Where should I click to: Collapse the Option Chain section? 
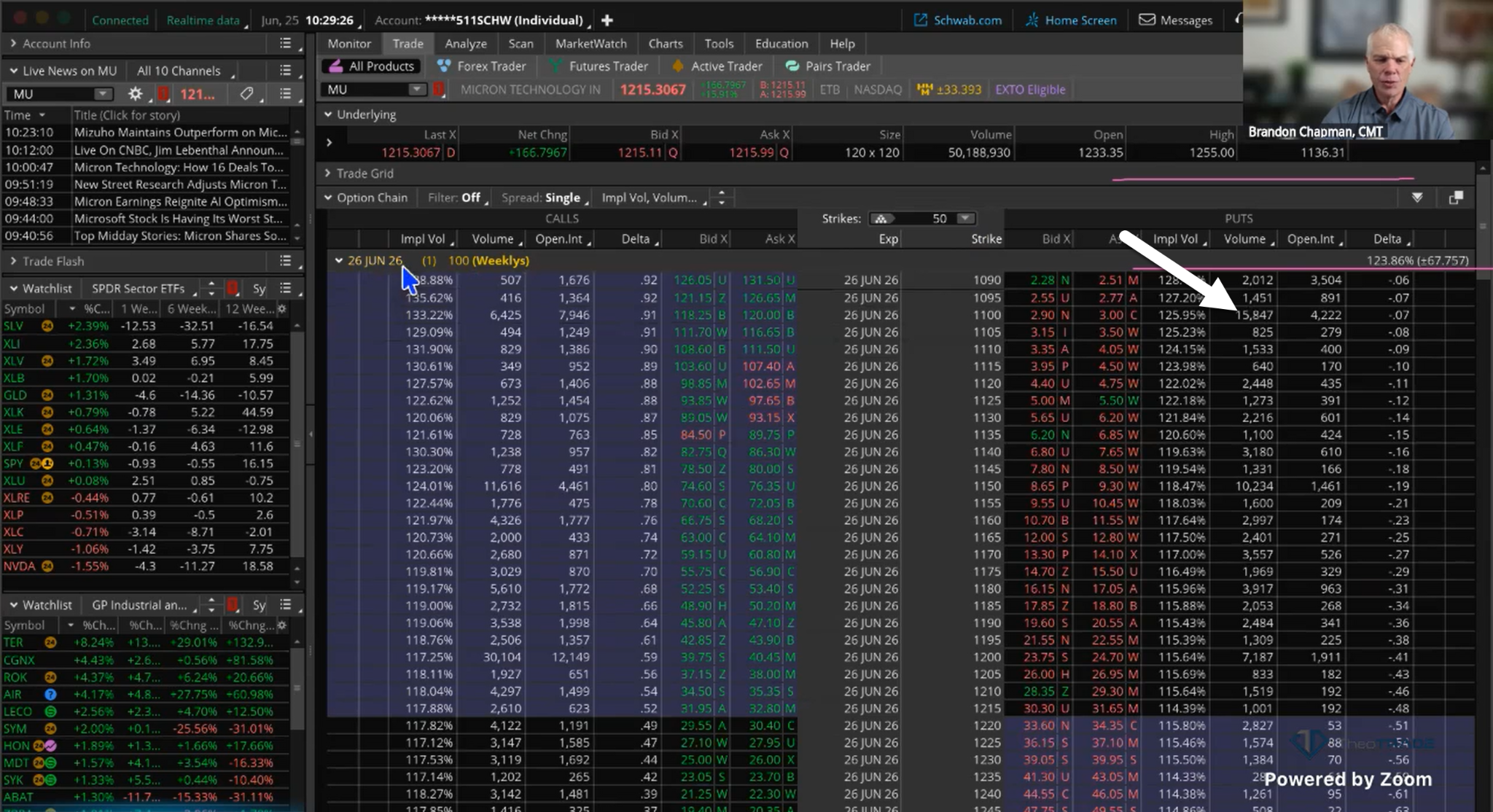tap(328, 198)
